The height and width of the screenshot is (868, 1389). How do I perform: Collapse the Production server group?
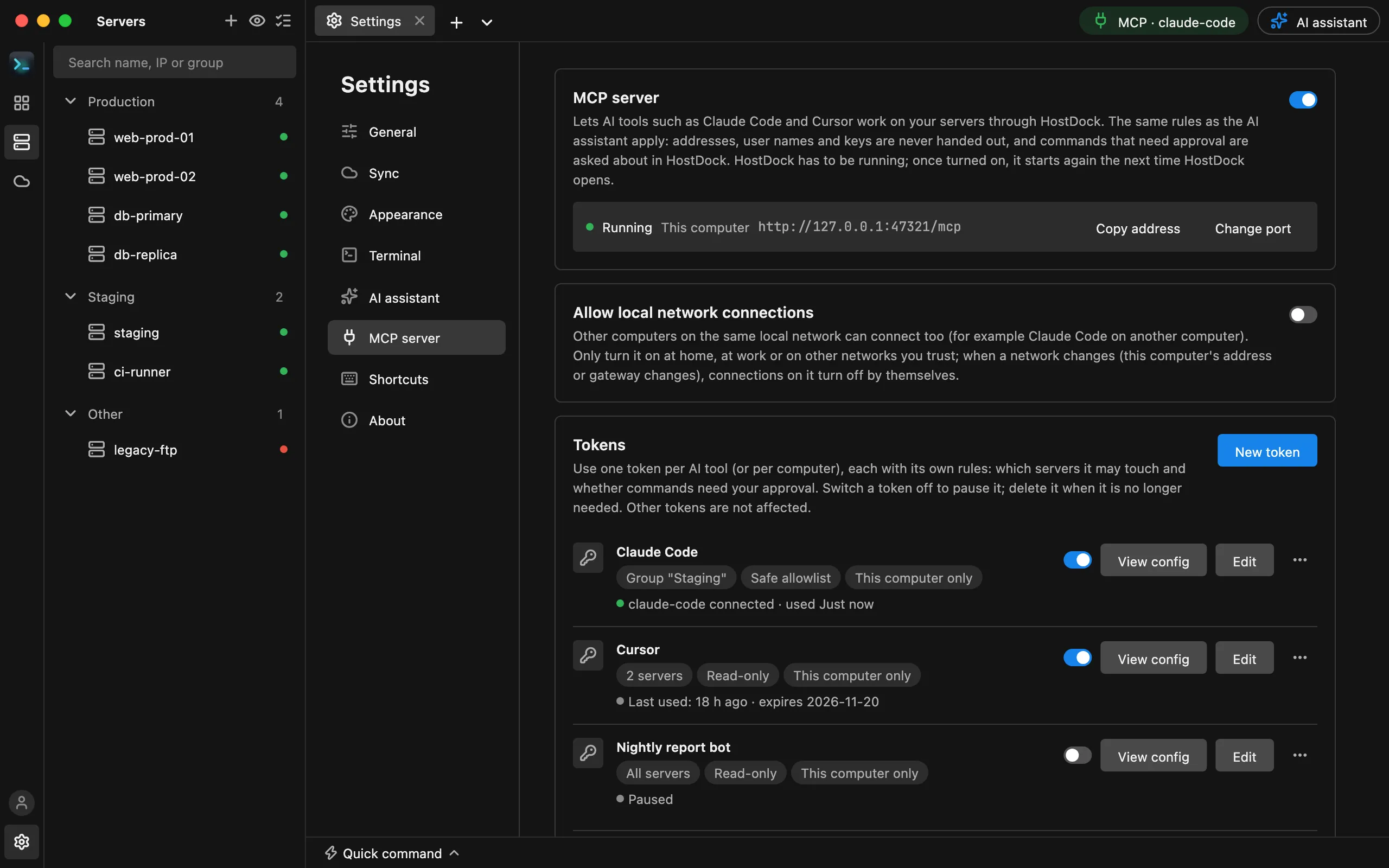71,101
